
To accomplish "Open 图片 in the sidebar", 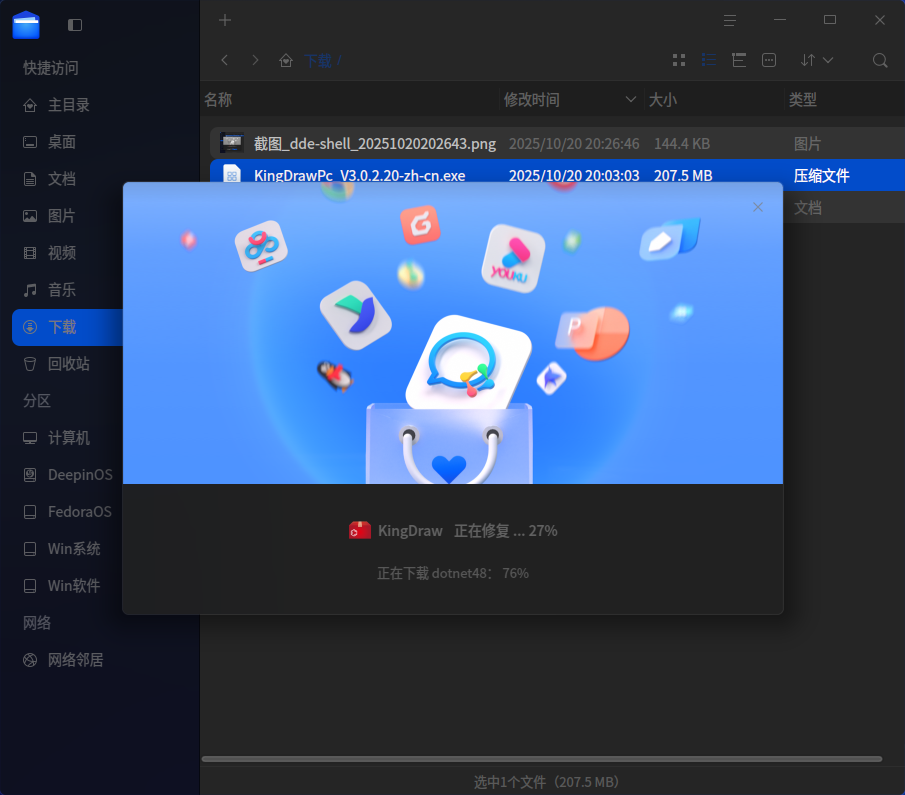I will pos(62,216).
